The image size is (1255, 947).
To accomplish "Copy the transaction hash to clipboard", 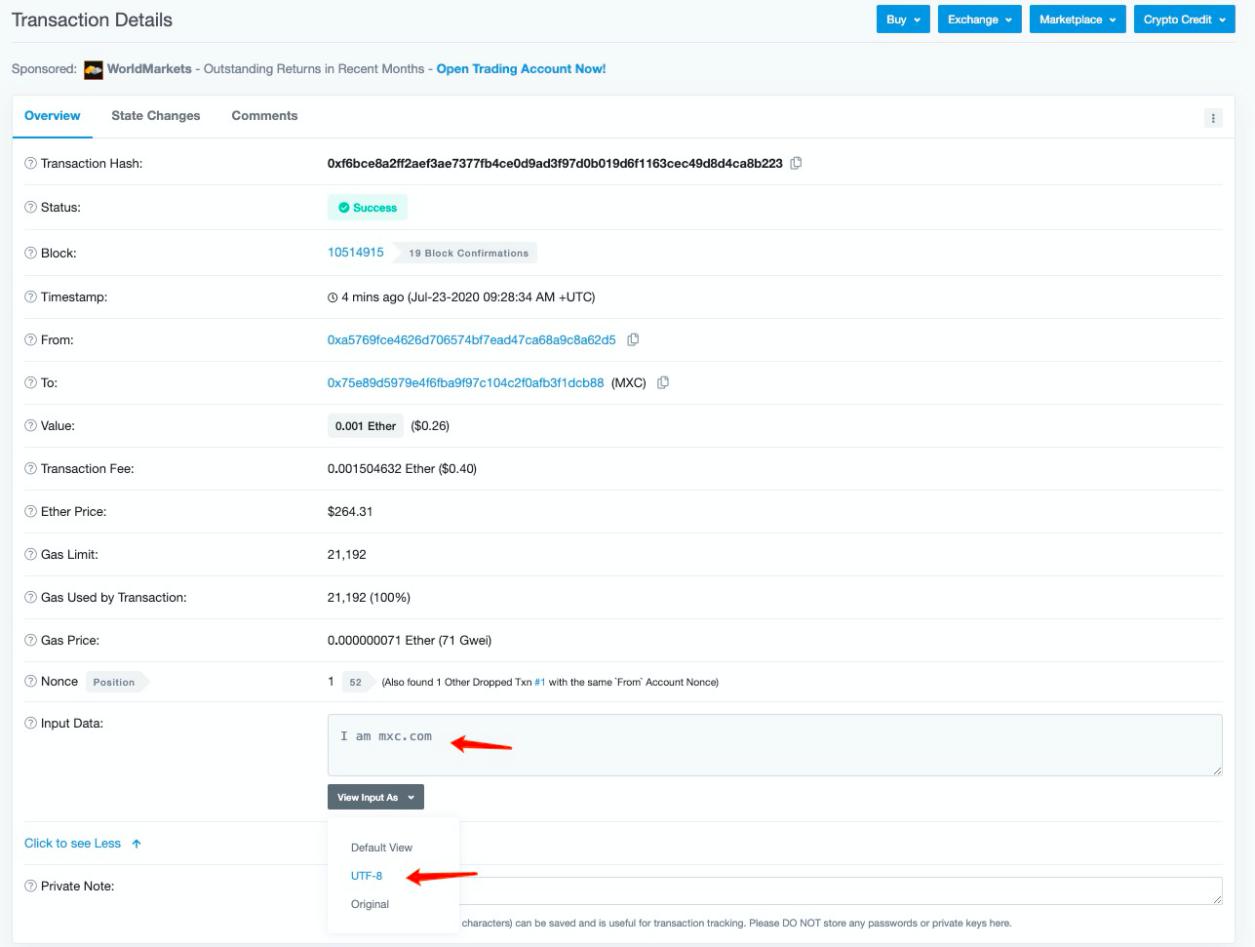I will pos(796,164).
